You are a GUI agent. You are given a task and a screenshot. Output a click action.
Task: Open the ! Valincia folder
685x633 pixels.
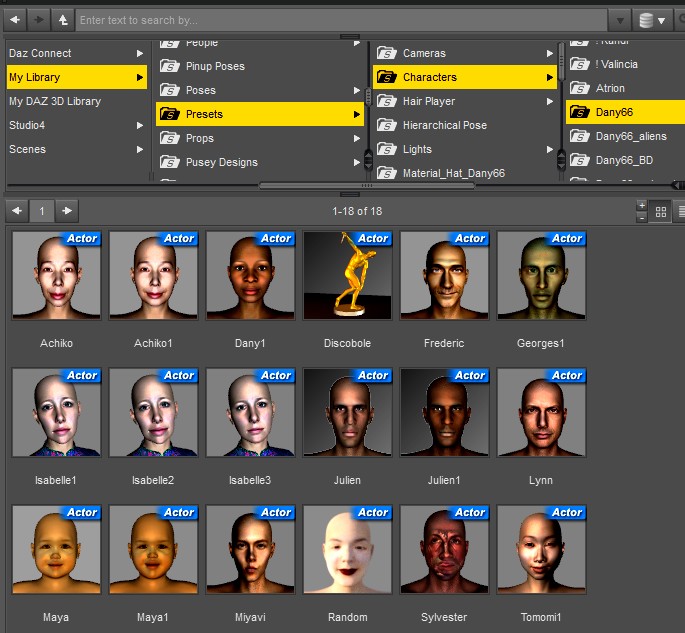click(x=625, y=64)
